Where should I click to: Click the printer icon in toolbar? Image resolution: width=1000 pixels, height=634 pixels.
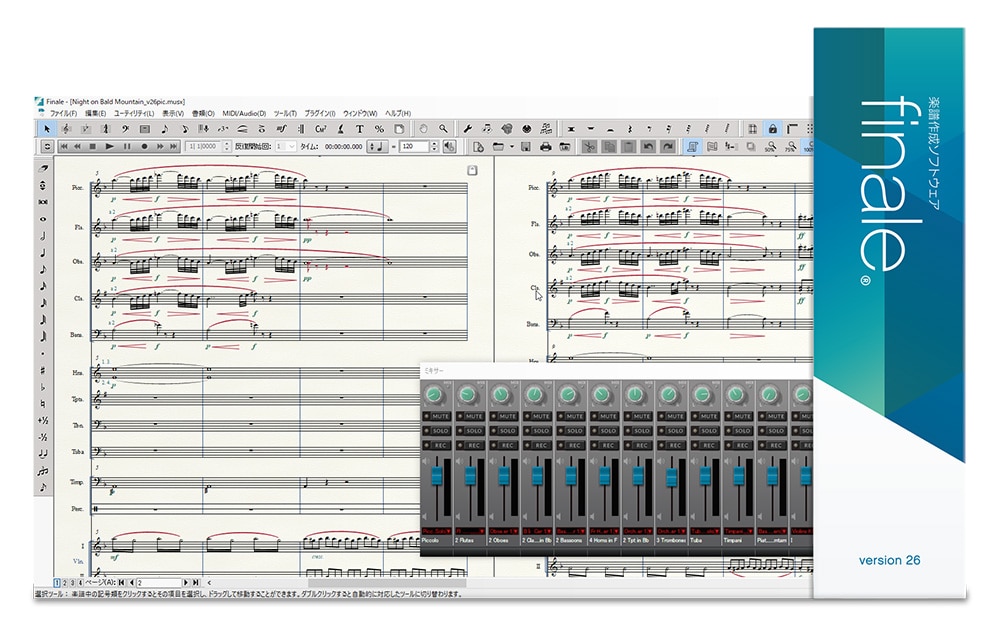pyautogui.click(x=545, y=147)
